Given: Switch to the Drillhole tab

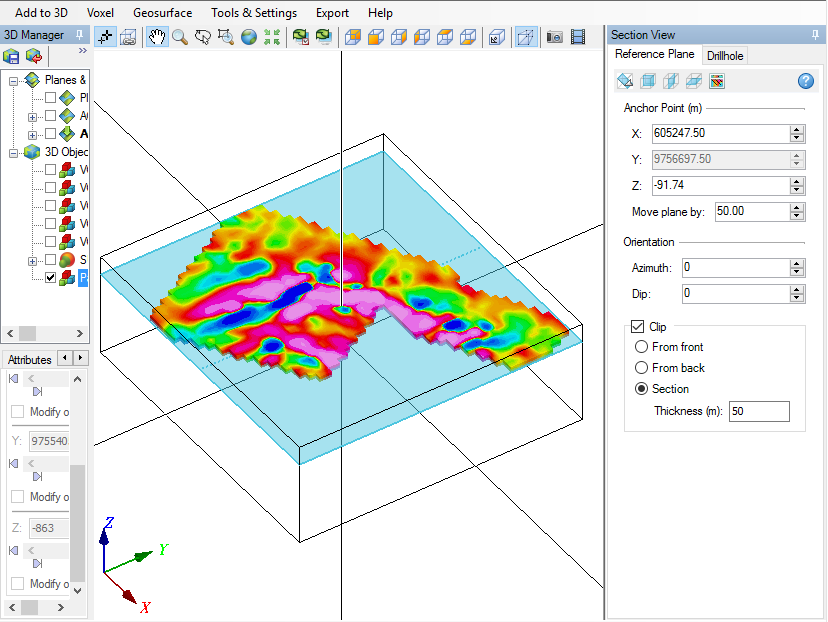Looking at the screenshot, I should tap(725, 55).
